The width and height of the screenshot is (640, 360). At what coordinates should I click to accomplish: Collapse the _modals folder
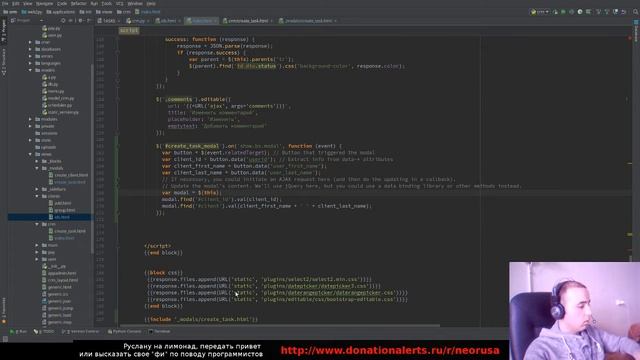point(37,168)
